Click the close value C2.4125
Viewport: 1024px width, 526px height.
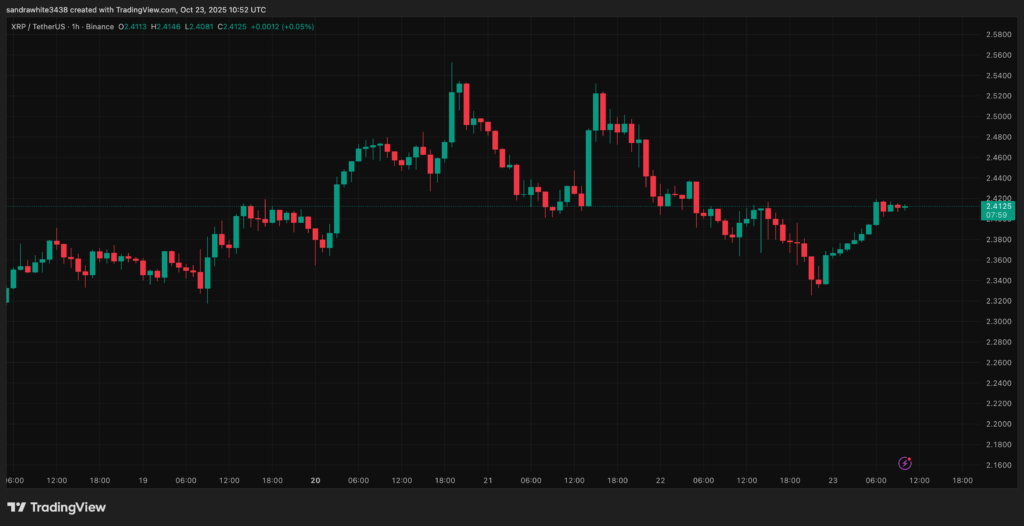pyautogui.click(x=232, y=27)
